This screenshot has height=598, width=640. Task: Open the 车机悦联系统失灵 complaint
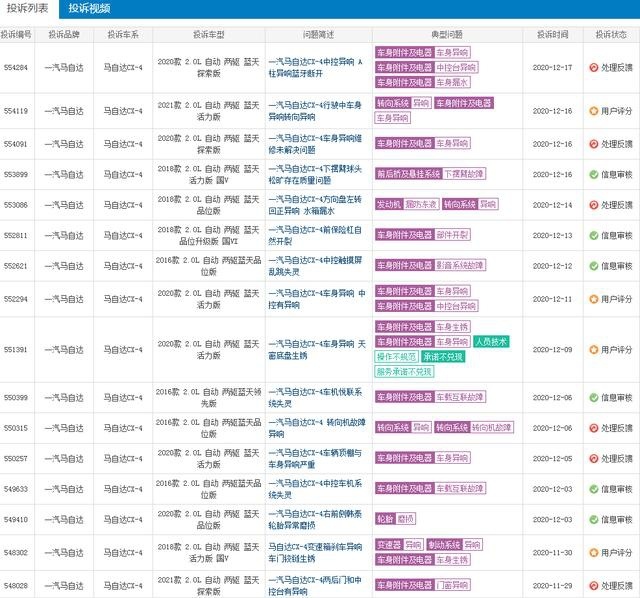click(x=315, y=398)
